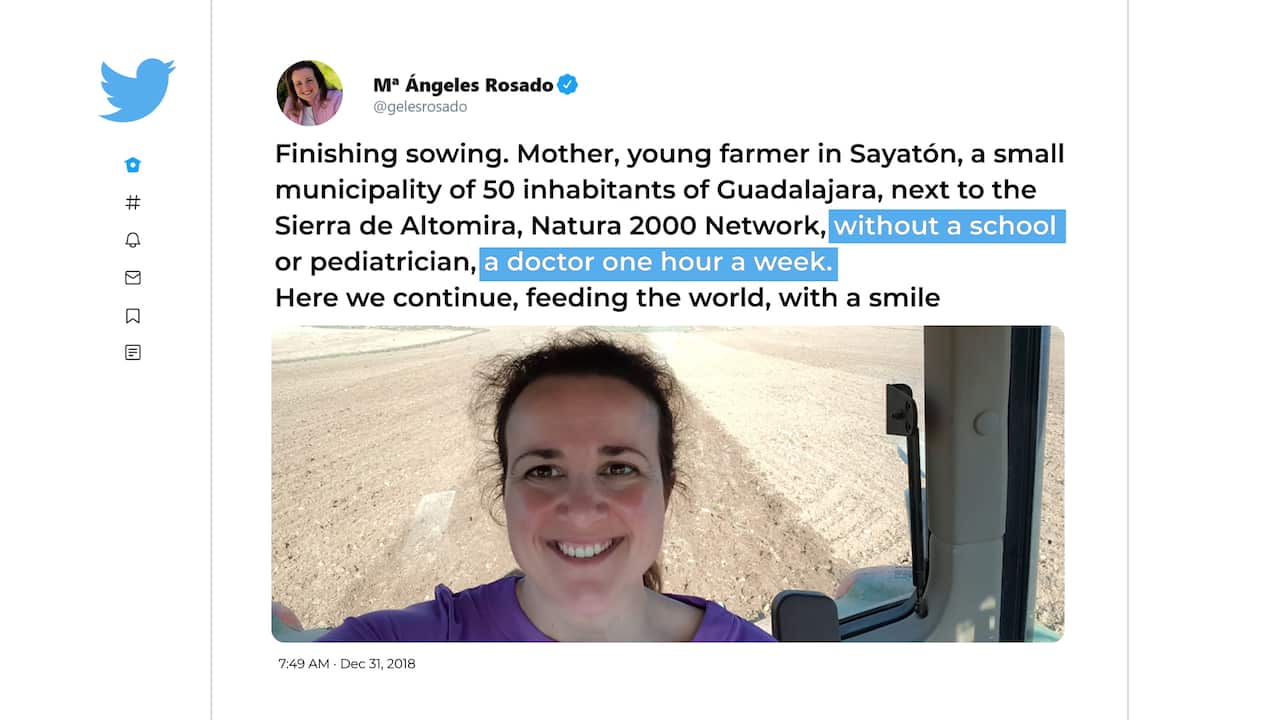Open the Mª Ángeles Rosado display name

[x=463, y=85]
